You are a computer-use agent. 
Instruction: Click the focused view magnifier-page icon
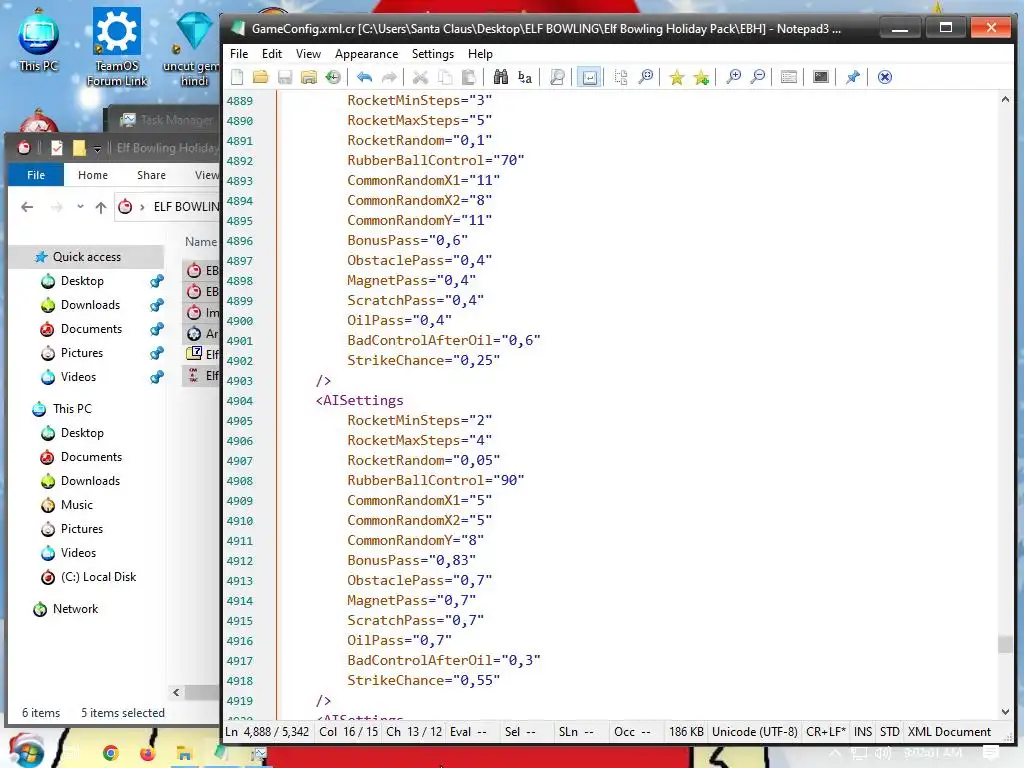click(557, 77)
